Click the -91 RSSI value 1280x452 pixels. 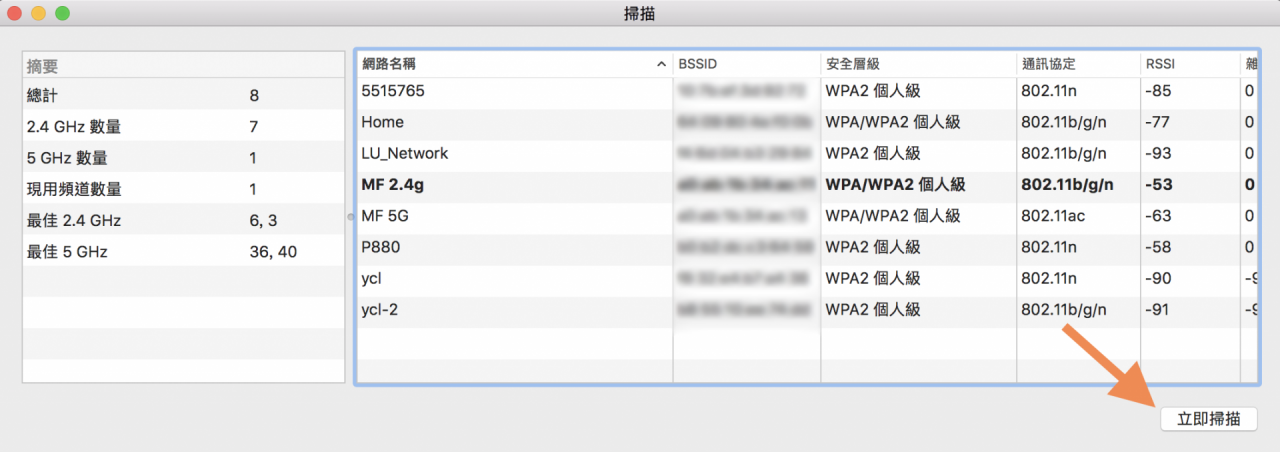tap(1158, 308)
